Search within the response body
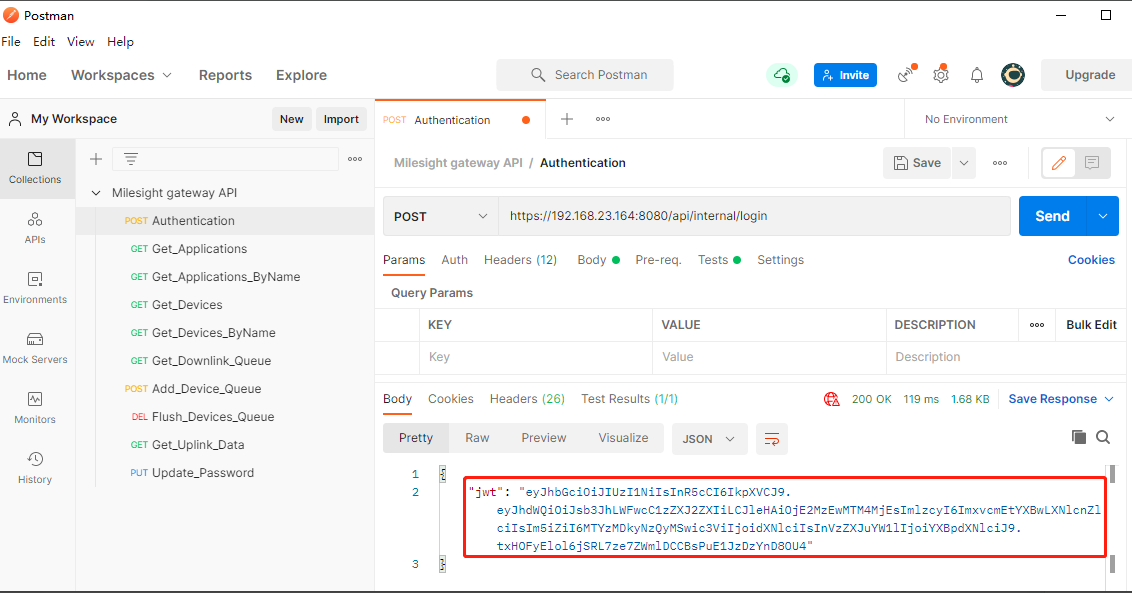This screenshot has height=593, width=1132. pos(1103,437)
